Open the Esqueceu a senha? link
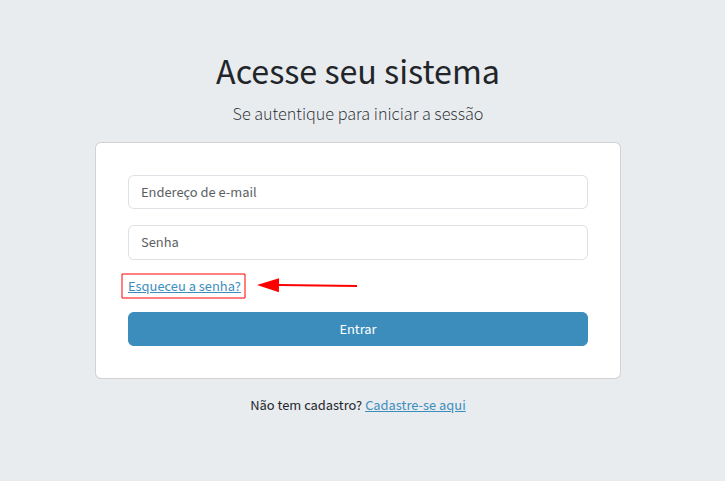 click(x=184, y=287)
